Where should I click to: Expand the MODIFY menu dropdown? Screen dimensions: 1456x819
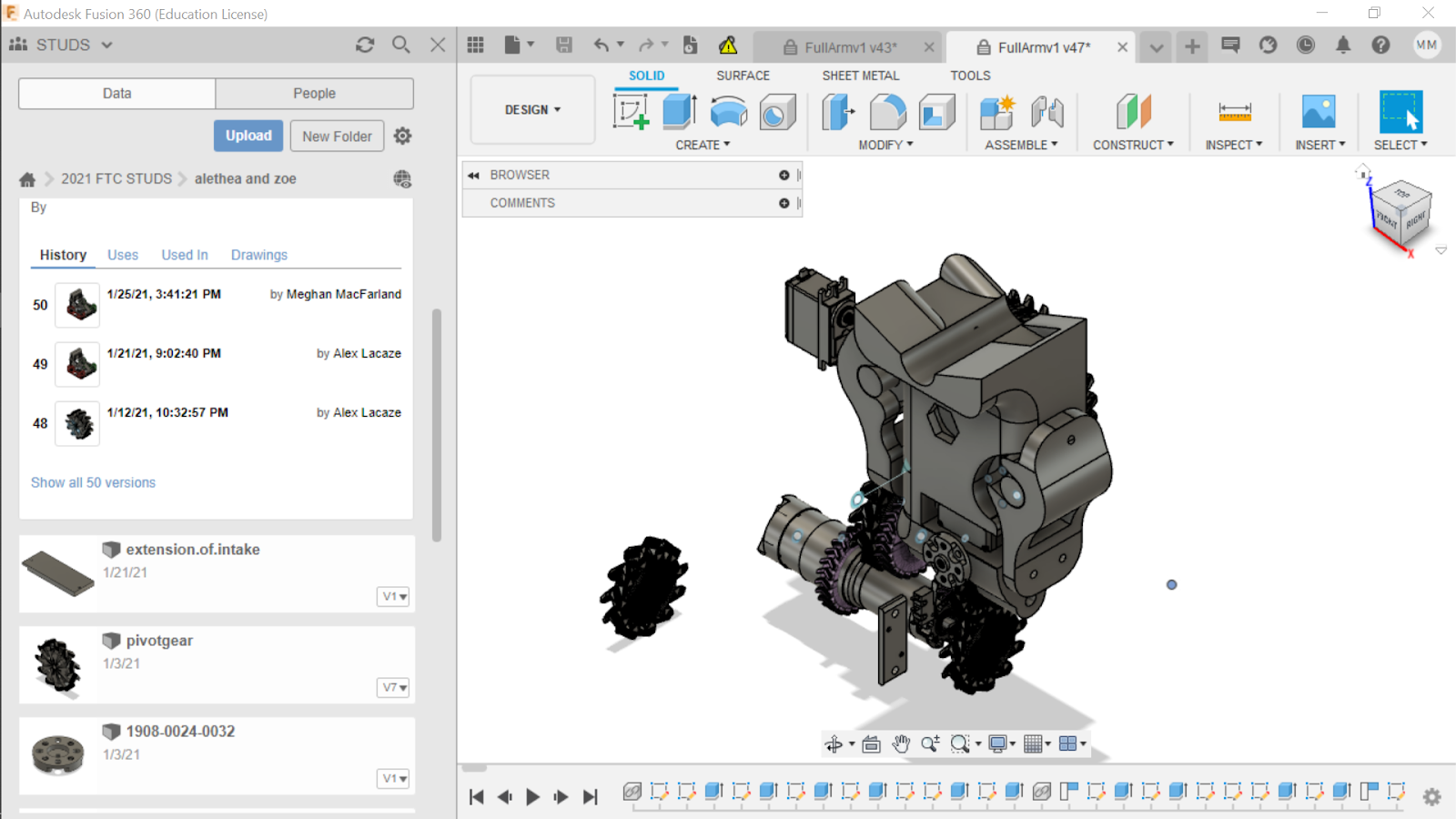tap(885, 145)
